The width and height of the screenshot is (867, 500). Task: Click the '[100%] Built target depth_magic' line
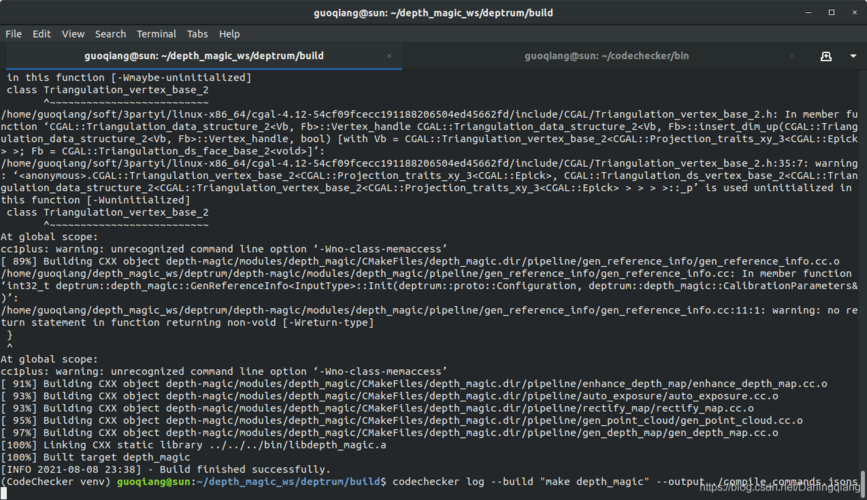click(96, 457)
